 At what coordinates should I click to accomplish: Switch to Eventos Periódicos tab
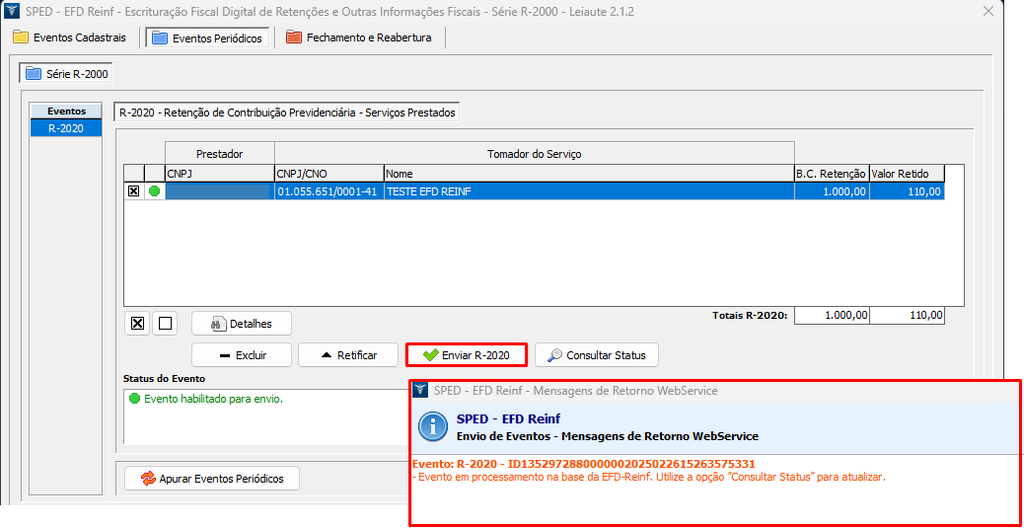[207, 38]
